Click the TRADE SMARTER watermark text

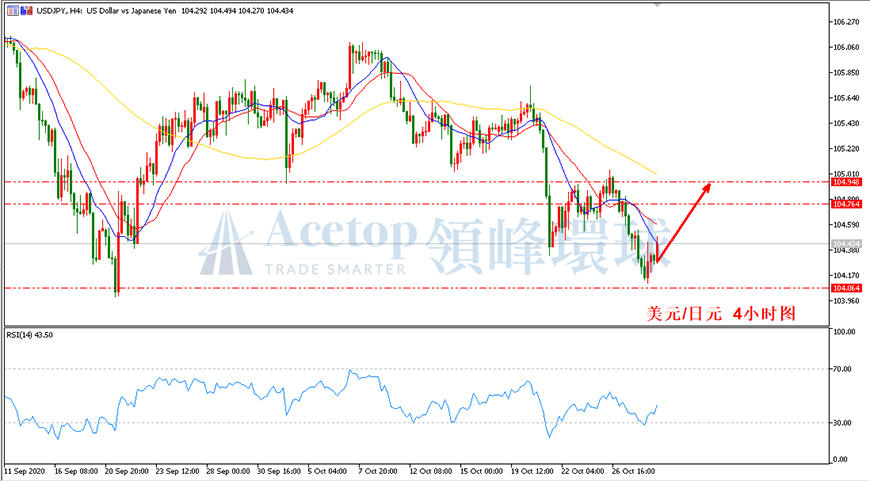tap(335, 270)
